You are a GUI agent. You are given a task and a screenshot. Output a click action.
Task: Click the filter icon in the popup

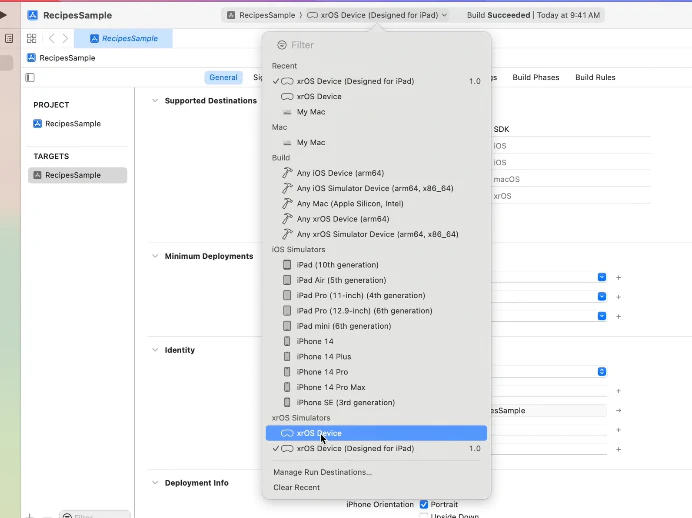click(282, 45)
